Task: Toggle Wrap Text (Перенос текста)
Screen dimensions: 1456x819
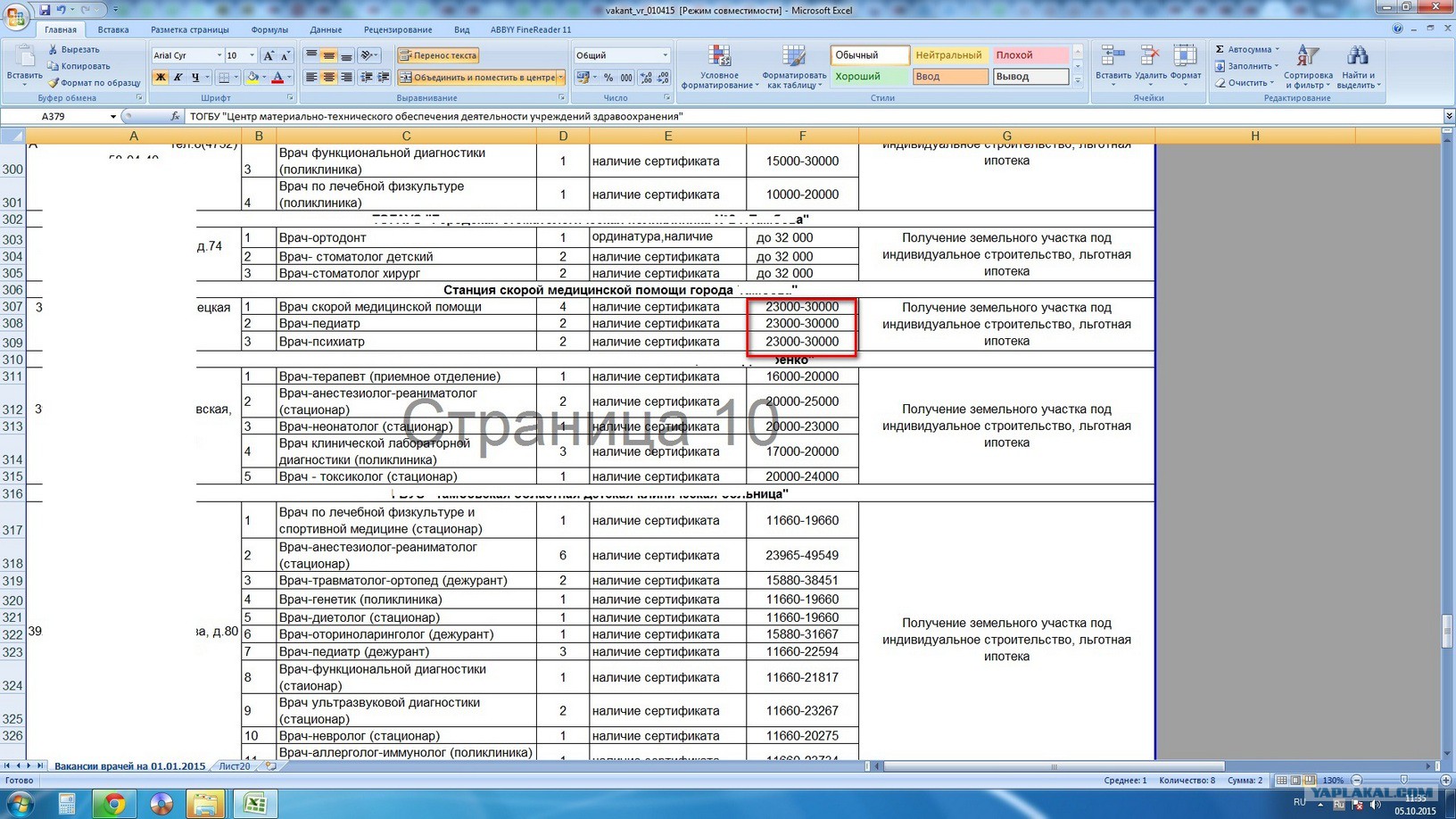Action: (437, 55)
